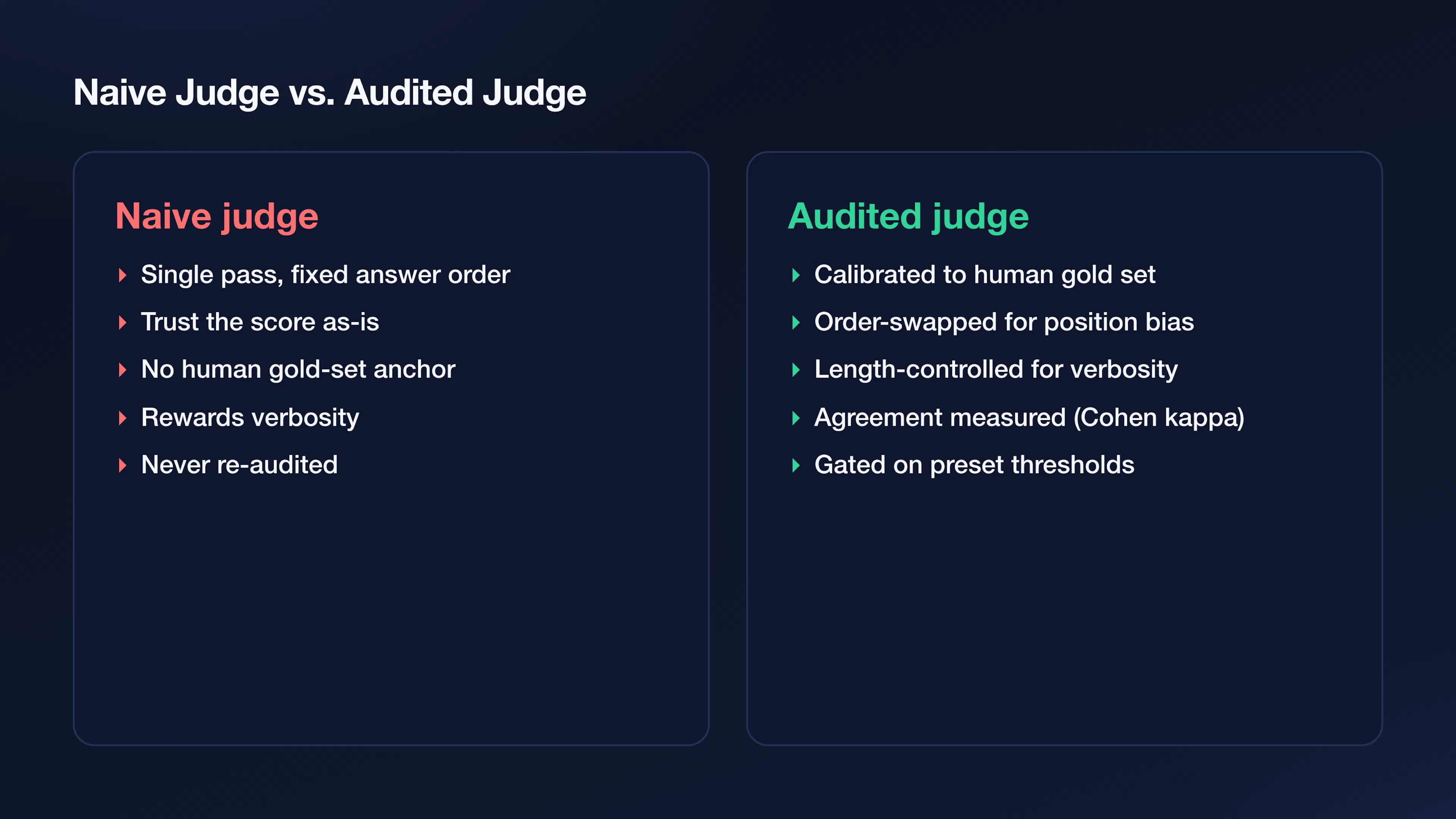Click the green arrow beside Length-controlled bullet
This screenshot has height=819, width=1456.
(796, 370)
